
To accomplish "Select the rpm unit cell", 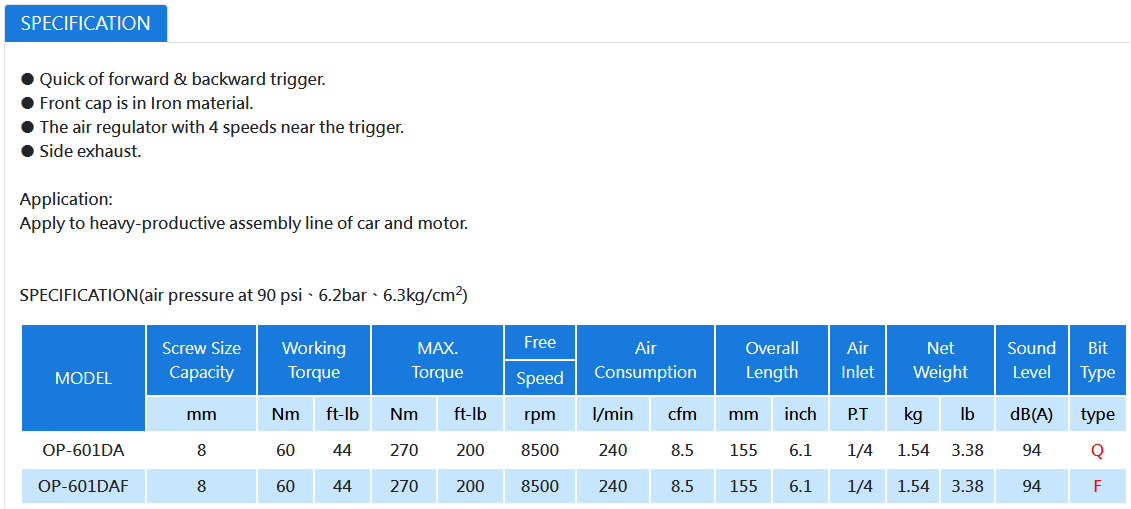I will click(x=540, y=414).
